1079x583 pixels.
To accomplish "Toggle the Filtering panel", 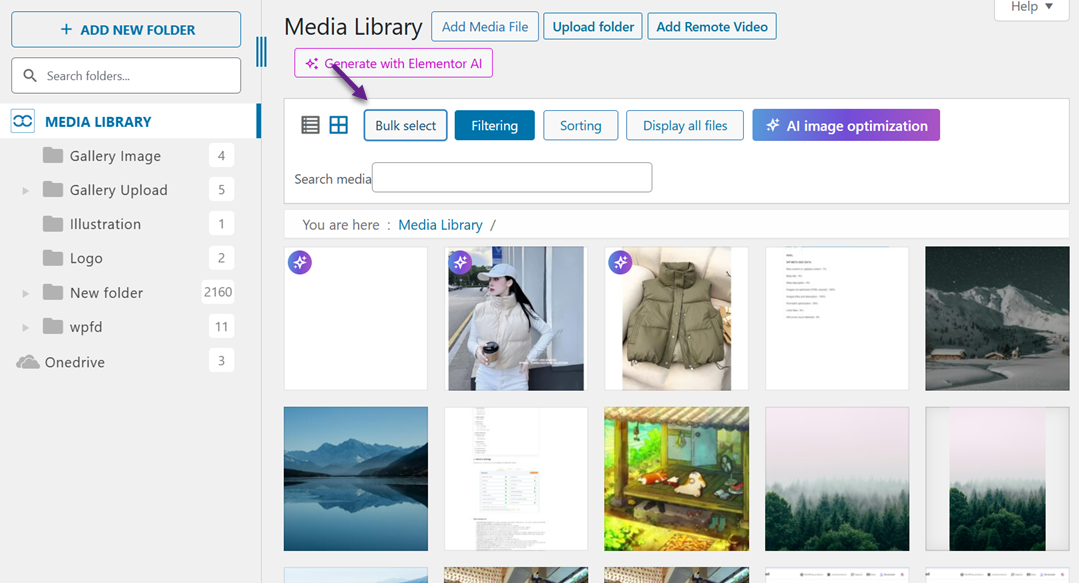I will pyautogui.click(x=494, y=125).
